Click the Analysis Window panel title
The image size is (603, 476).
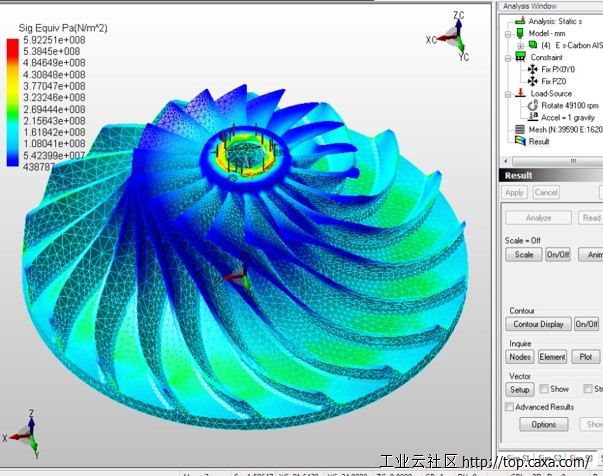coord(530,6)
